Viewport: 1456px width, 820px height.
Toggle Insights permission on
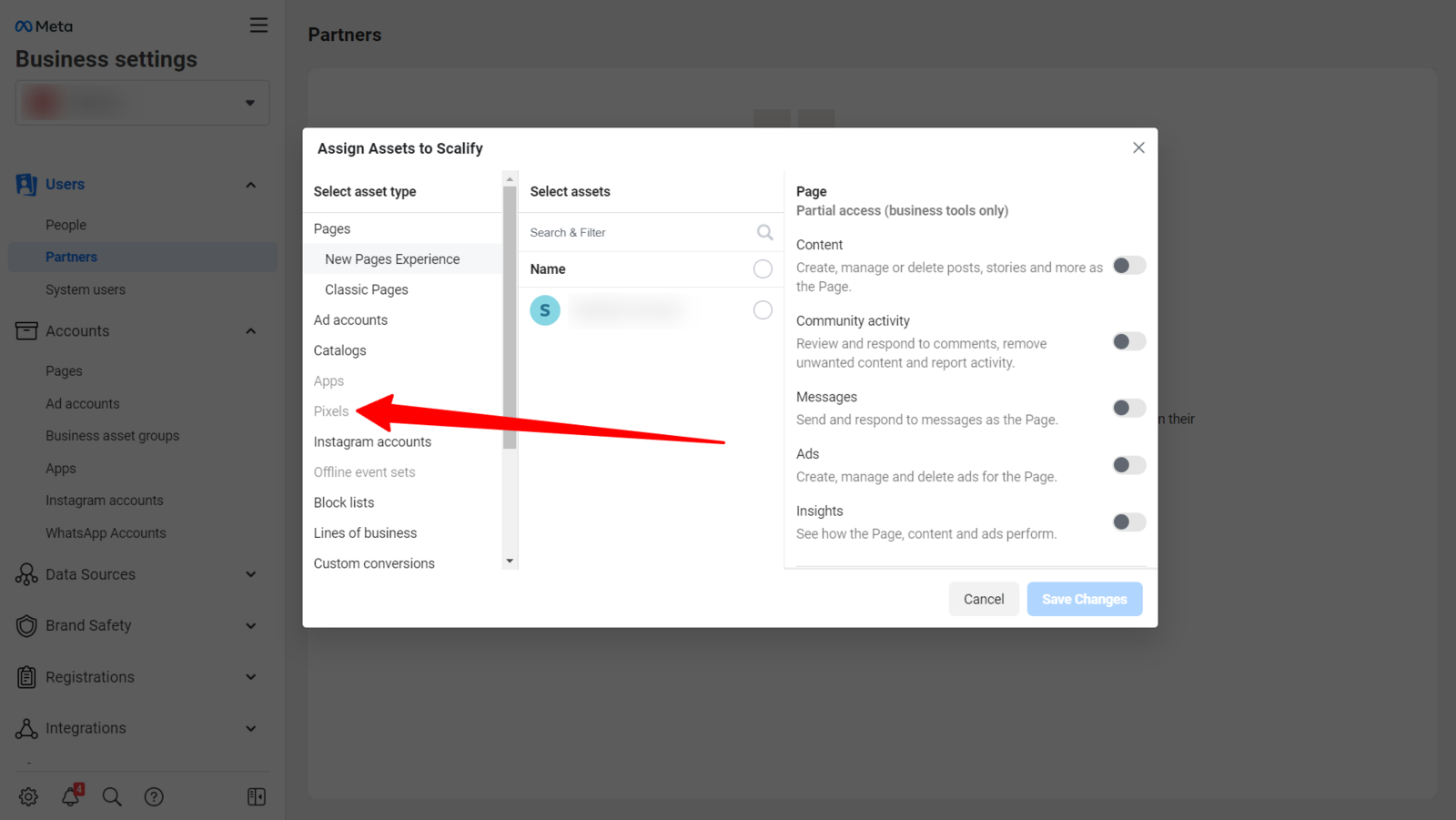(1128, 521)
